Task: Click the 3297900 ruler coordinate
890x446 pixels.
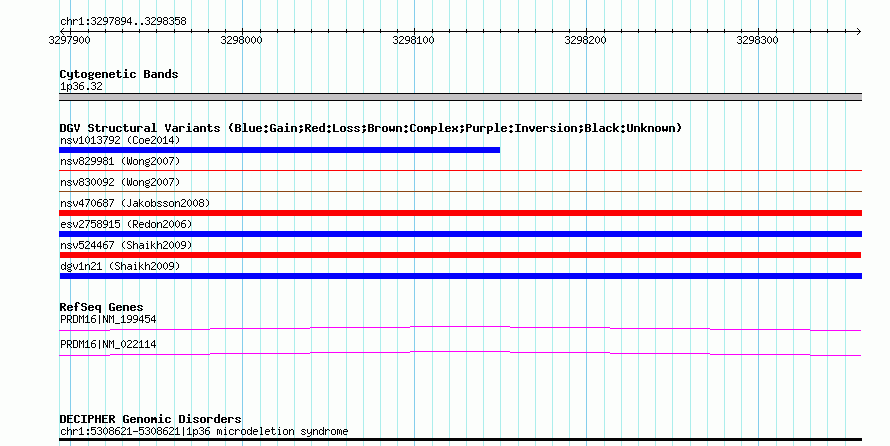Action: pyautogui.click(x=69, y=40)
